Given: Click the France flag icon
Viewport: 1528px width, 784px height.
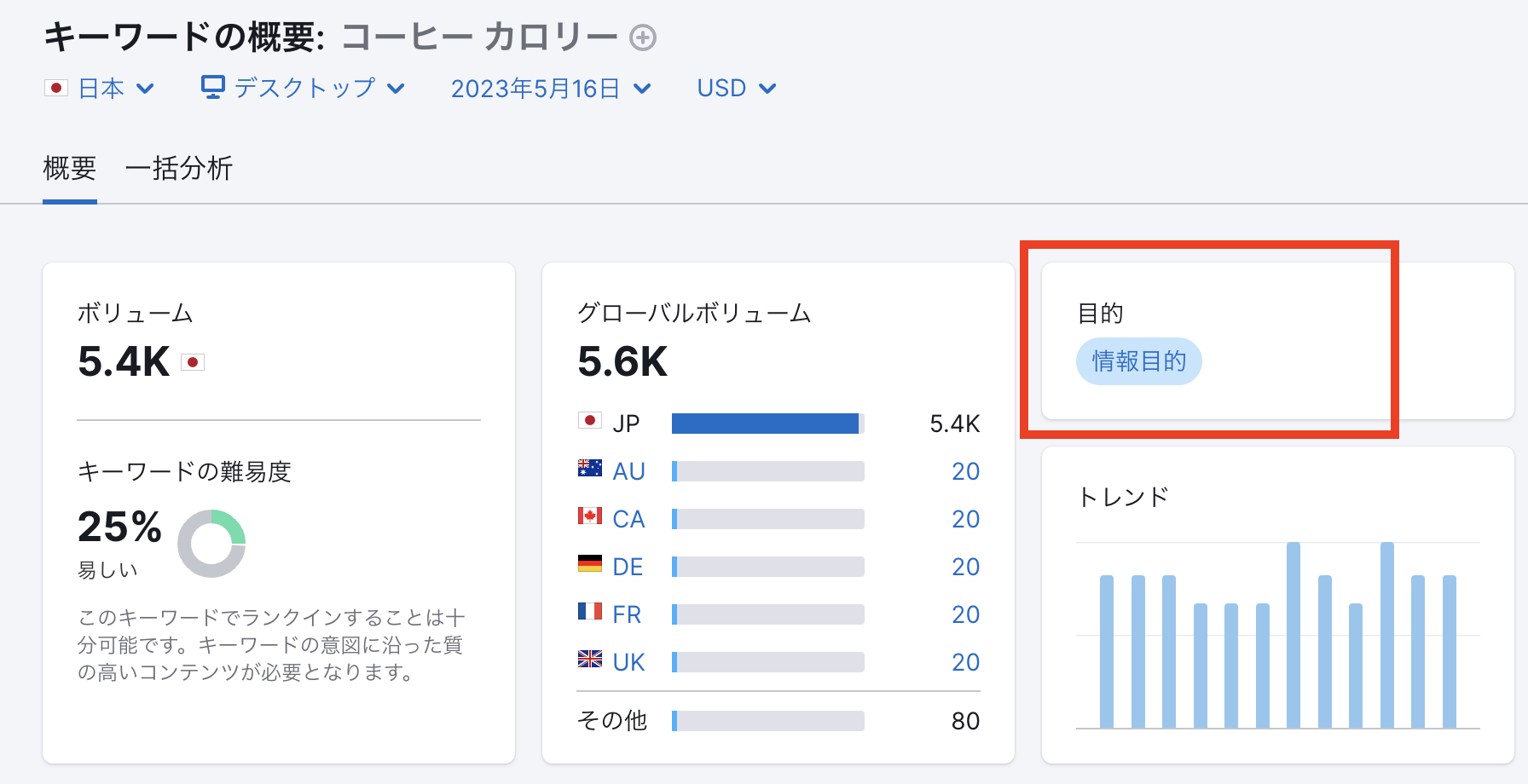Looking at the screenshot, I should point(589,611).
